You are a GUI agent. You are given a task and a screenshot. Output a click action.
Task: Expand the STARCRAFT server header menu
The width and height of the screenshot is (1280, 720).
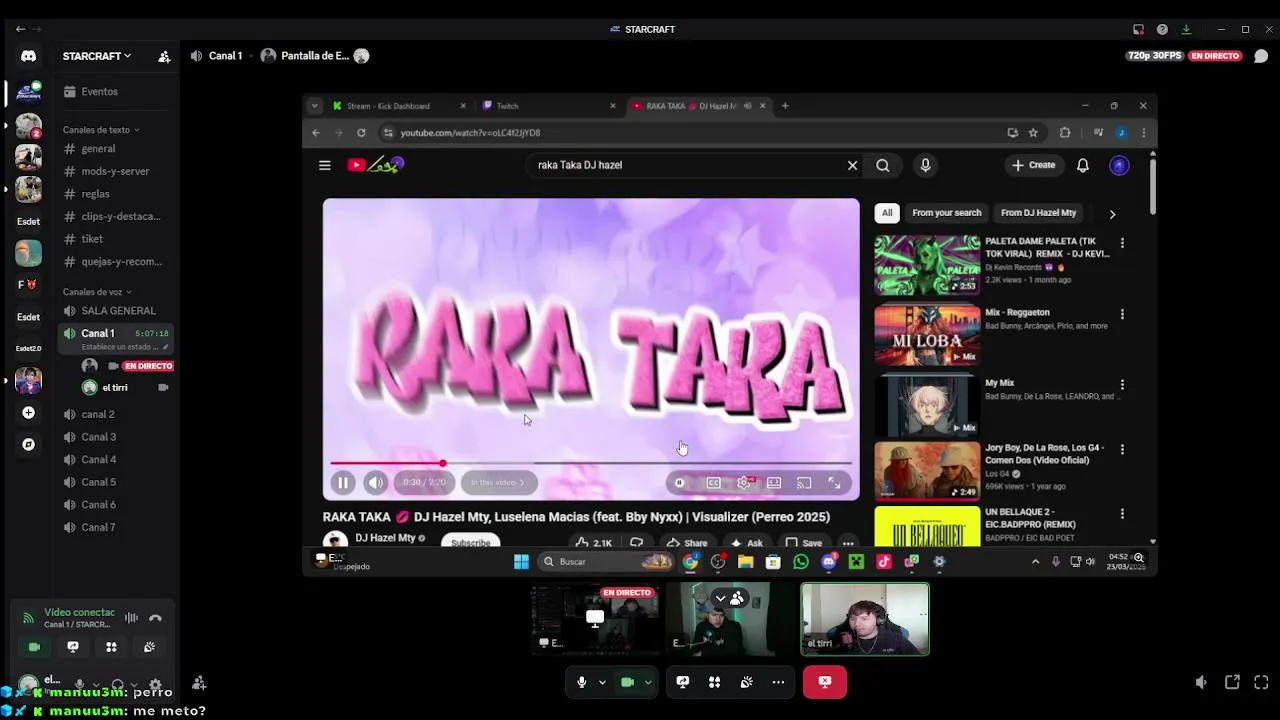(x=97, y=56)
